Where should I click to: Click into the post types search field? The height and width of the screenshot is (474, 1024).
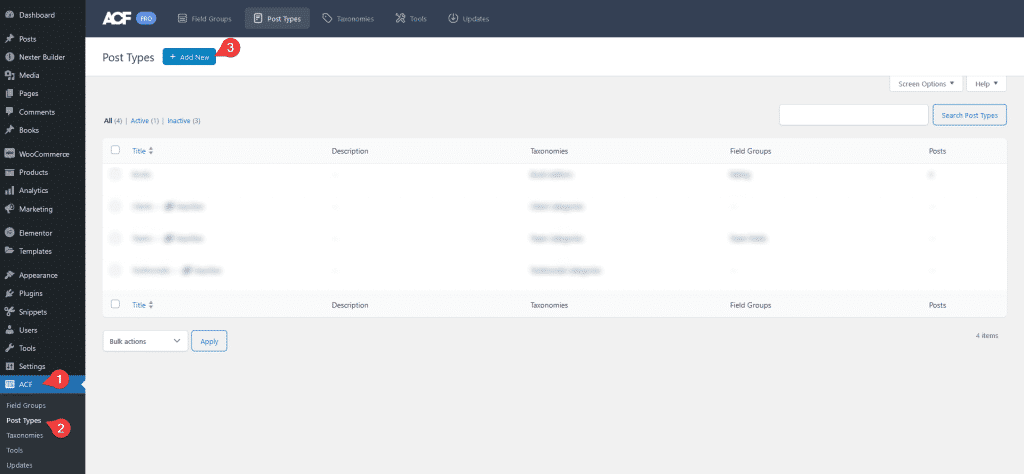(x=853, y=115)
